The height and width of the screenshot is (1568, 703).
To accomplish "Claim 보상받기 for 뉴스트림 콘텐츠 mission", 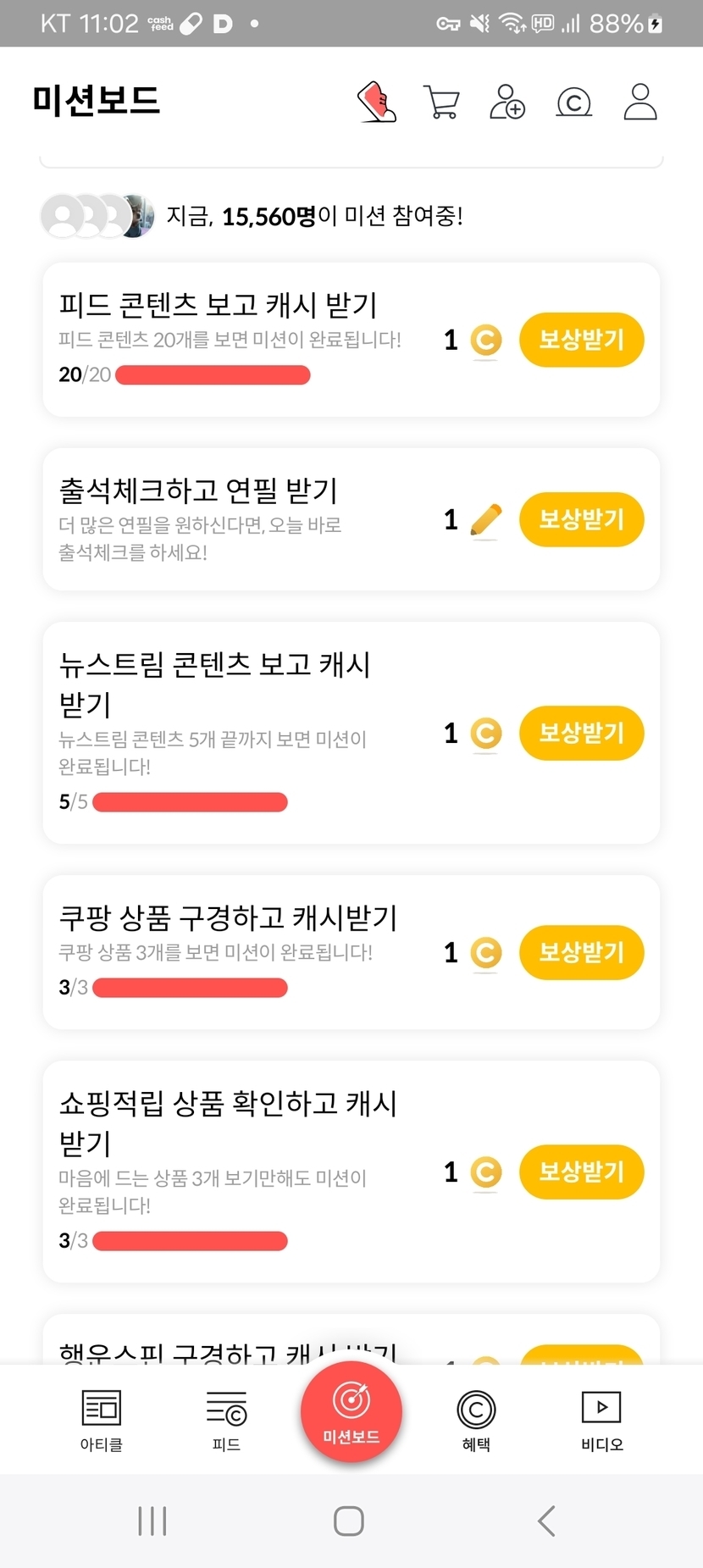I will coord(581,733).
